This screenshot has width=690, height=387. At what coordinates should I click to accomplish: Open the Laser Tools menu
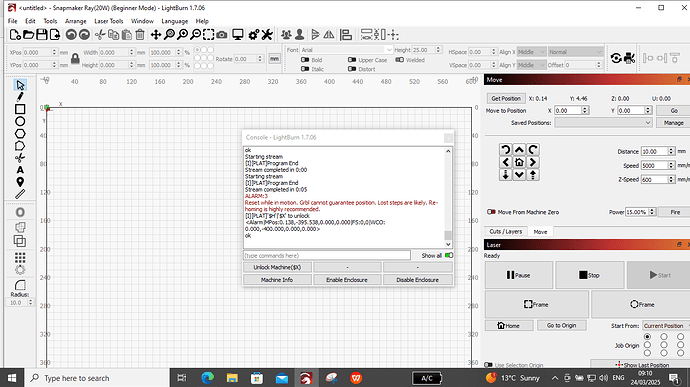pyautogui.click(x=109, y=21)
